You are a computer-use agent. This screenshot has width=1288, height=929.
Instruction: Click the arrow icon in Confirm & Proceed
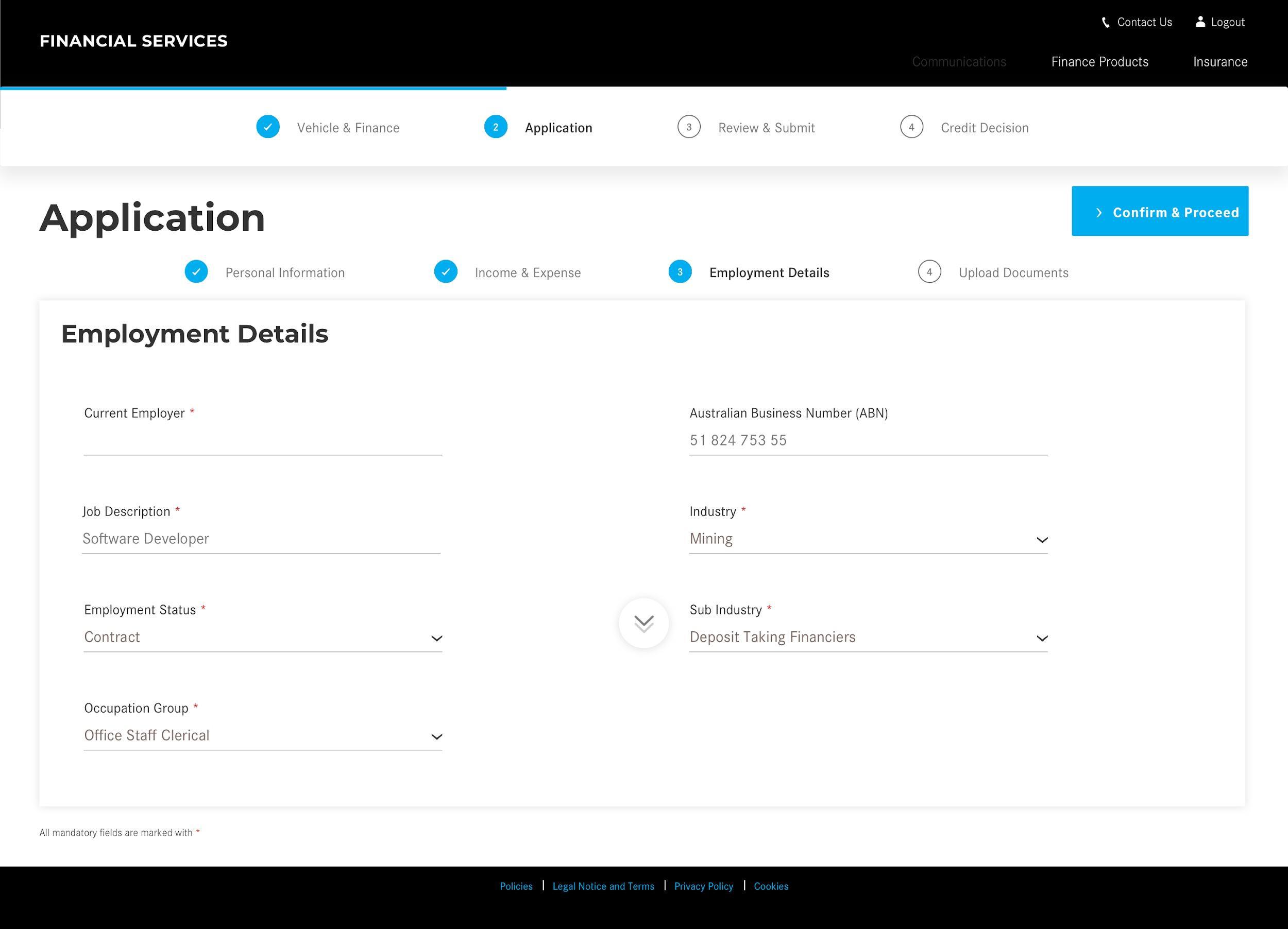pos(1099,213)
